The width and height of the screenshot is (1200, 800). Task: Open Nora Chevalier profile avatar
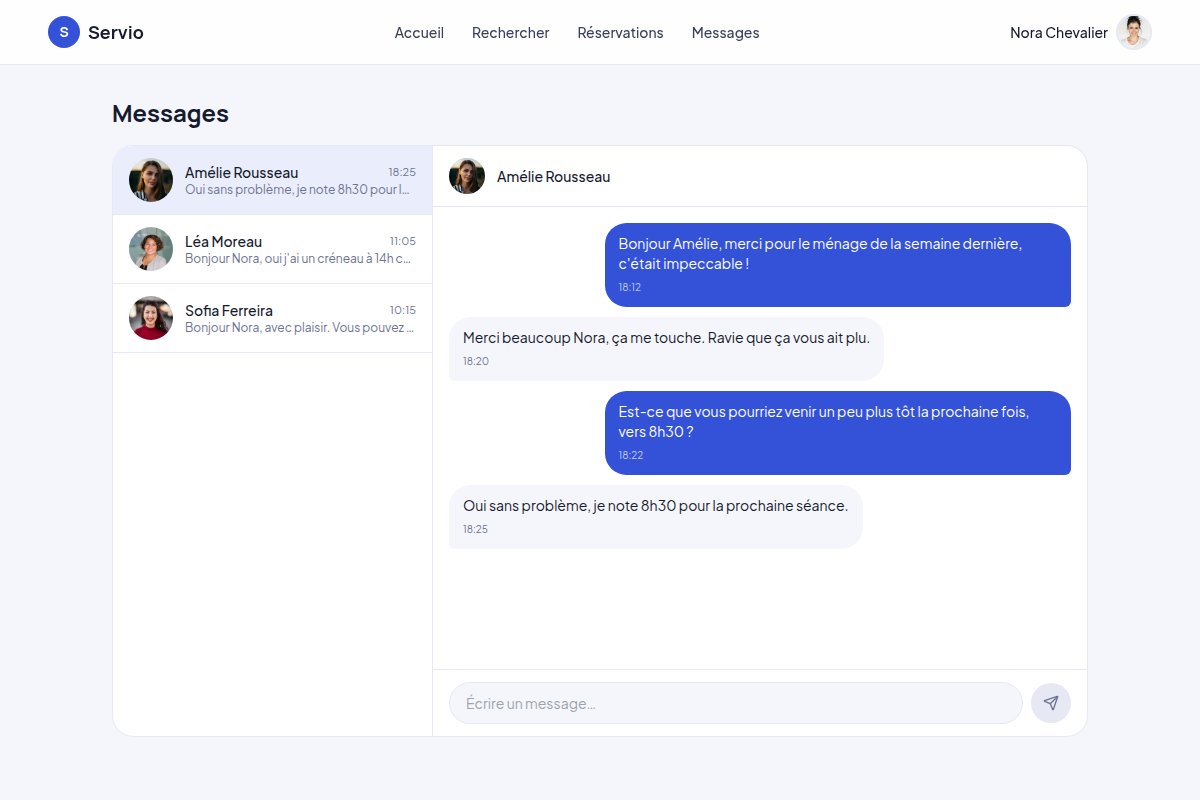[1134, 32]
